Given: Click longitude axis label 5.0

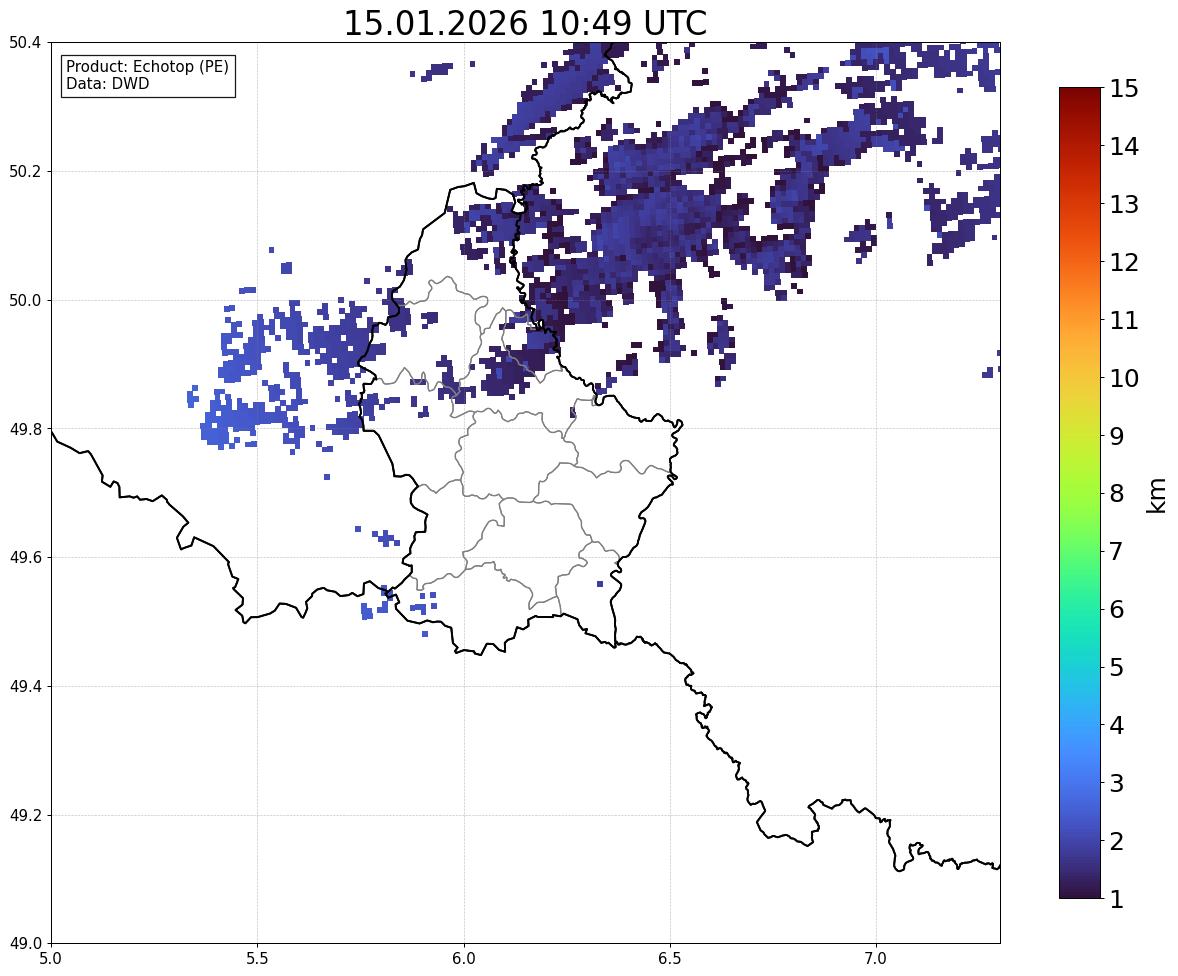Looking at the screenshot, I should coord(51,959).
